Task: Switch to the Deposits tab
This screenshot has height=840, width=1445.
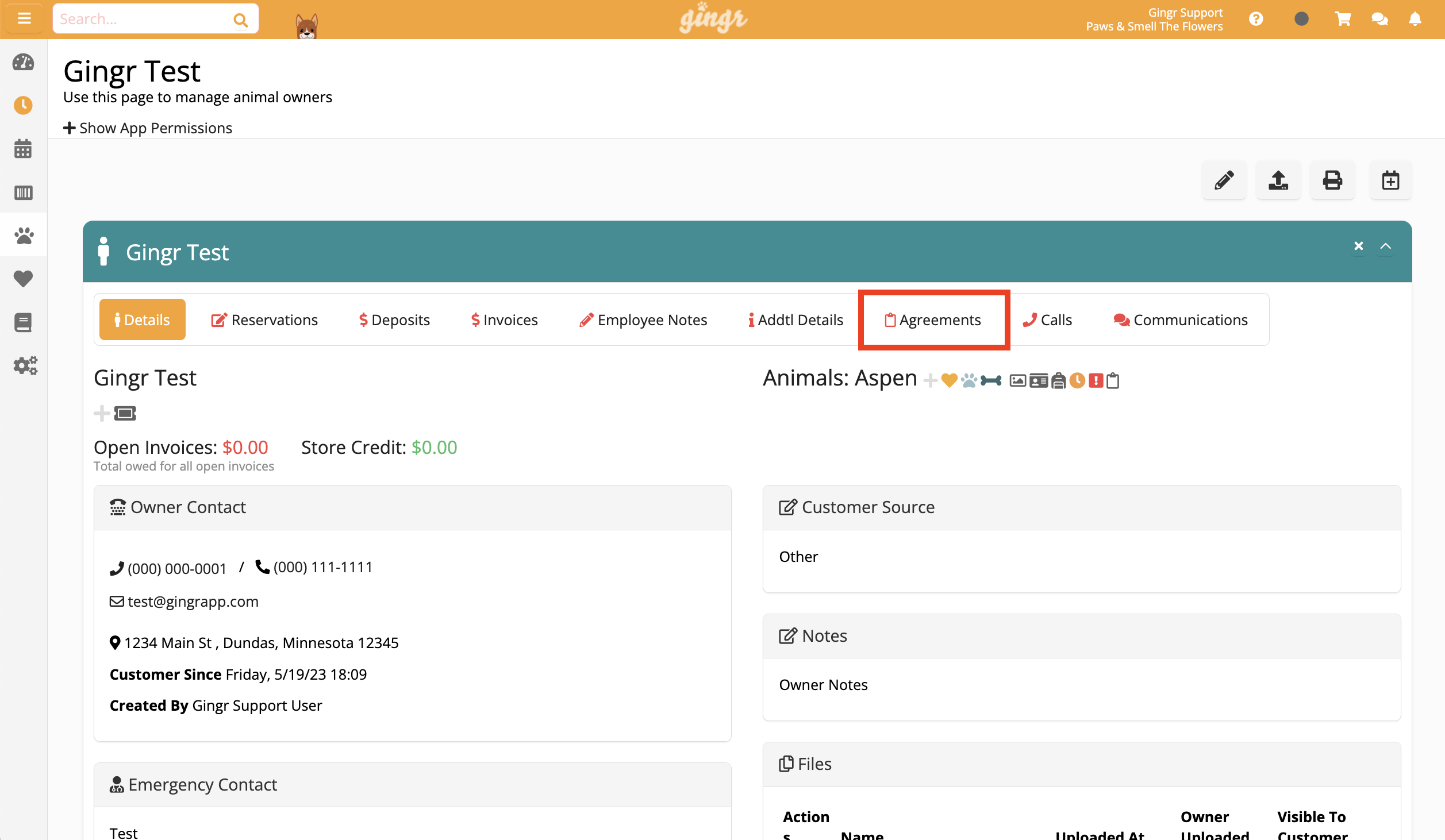Action: click(395, 320)
